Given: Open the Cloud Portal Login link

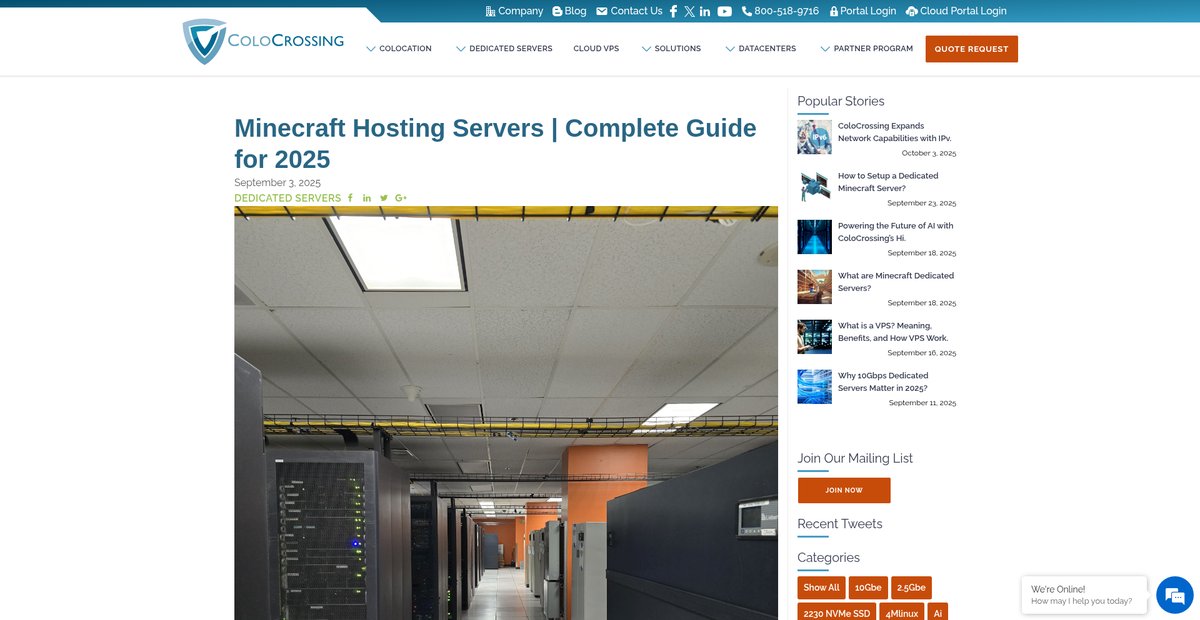Looking at the screenshot, I should coord(956,11).
